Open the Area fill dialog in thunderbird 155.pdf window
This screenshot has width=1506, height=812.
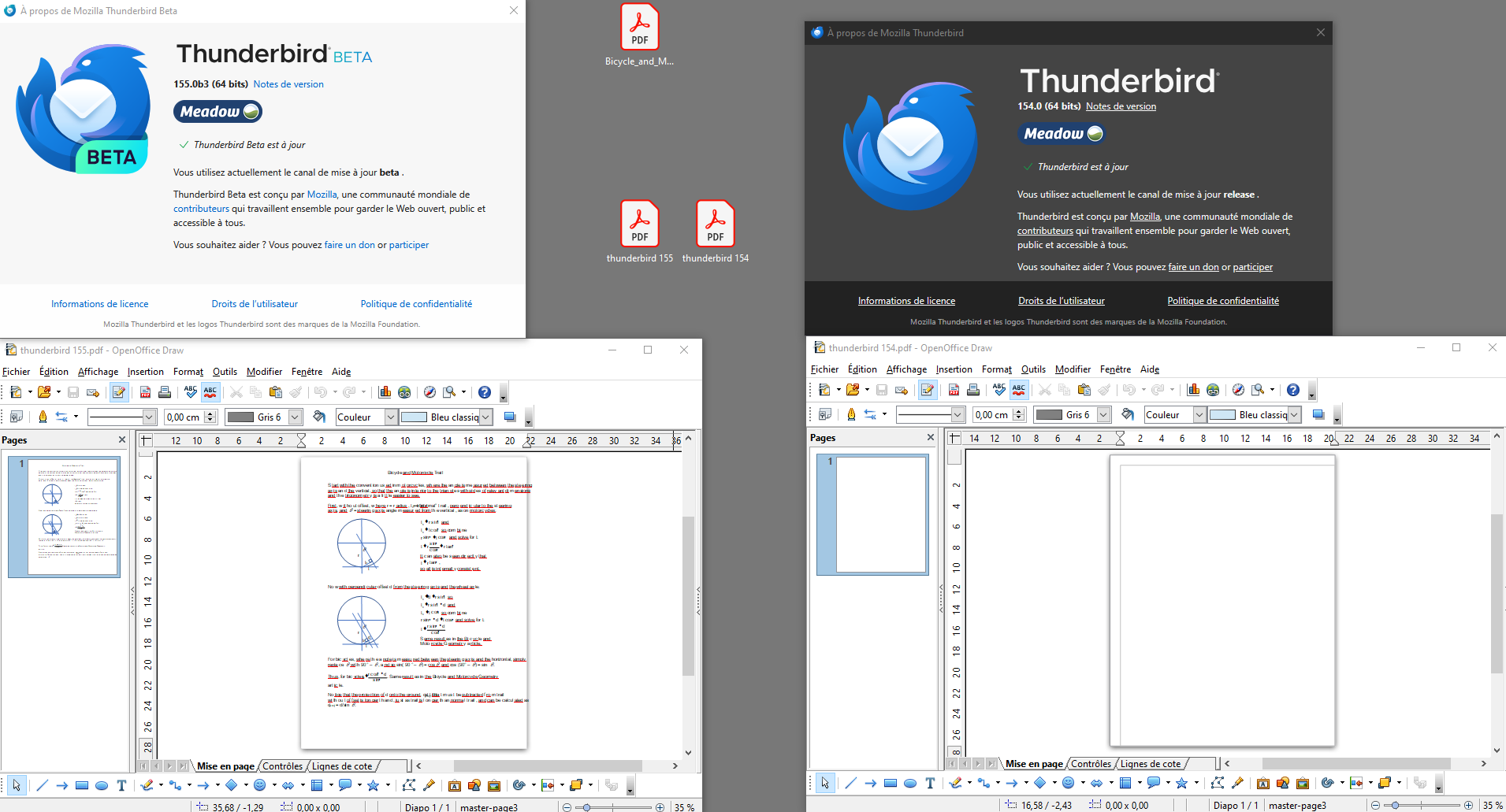pos(319,417)
